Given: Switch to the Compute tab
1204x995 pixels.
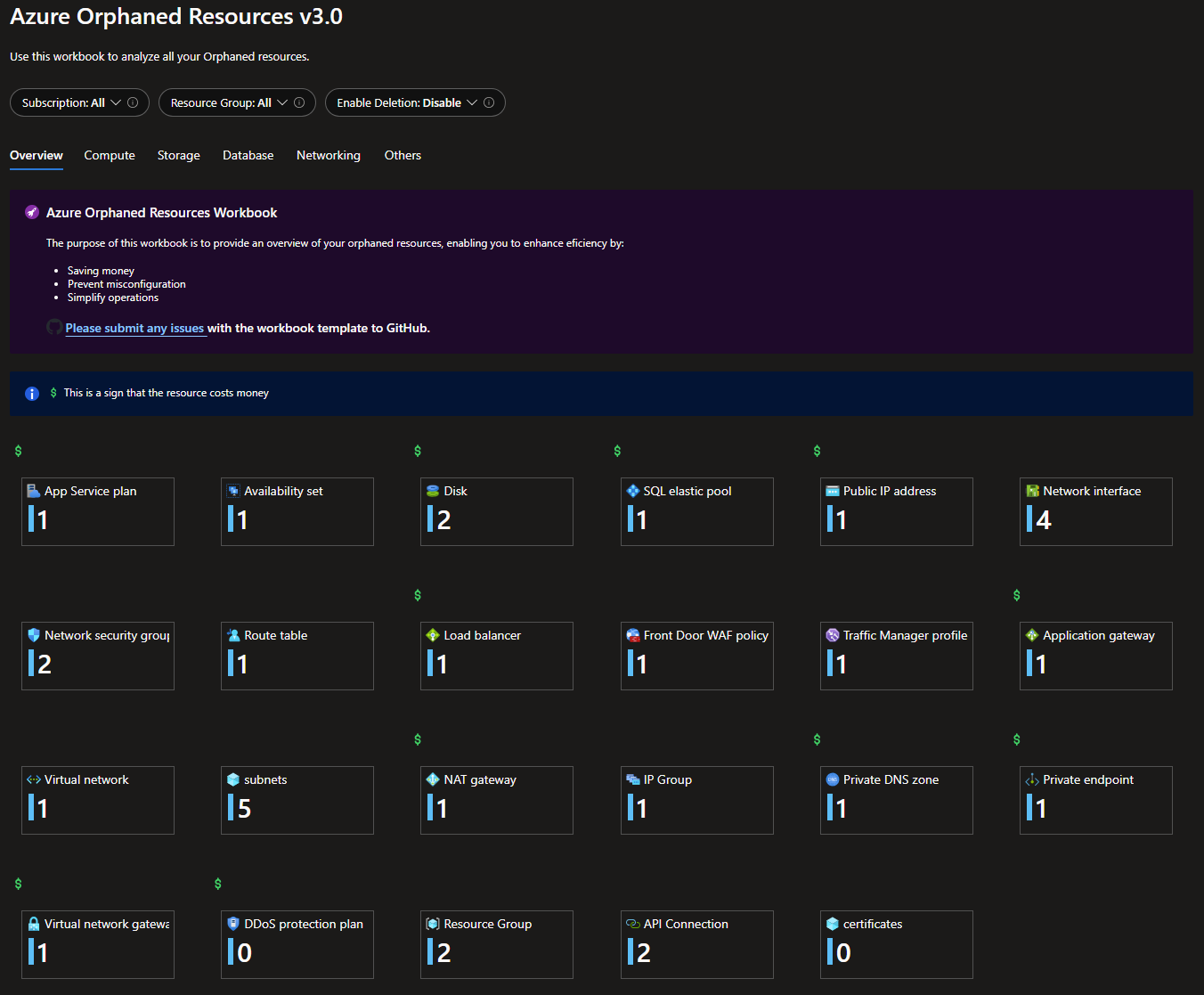Looking at the screenshot, I should point(109,155).
